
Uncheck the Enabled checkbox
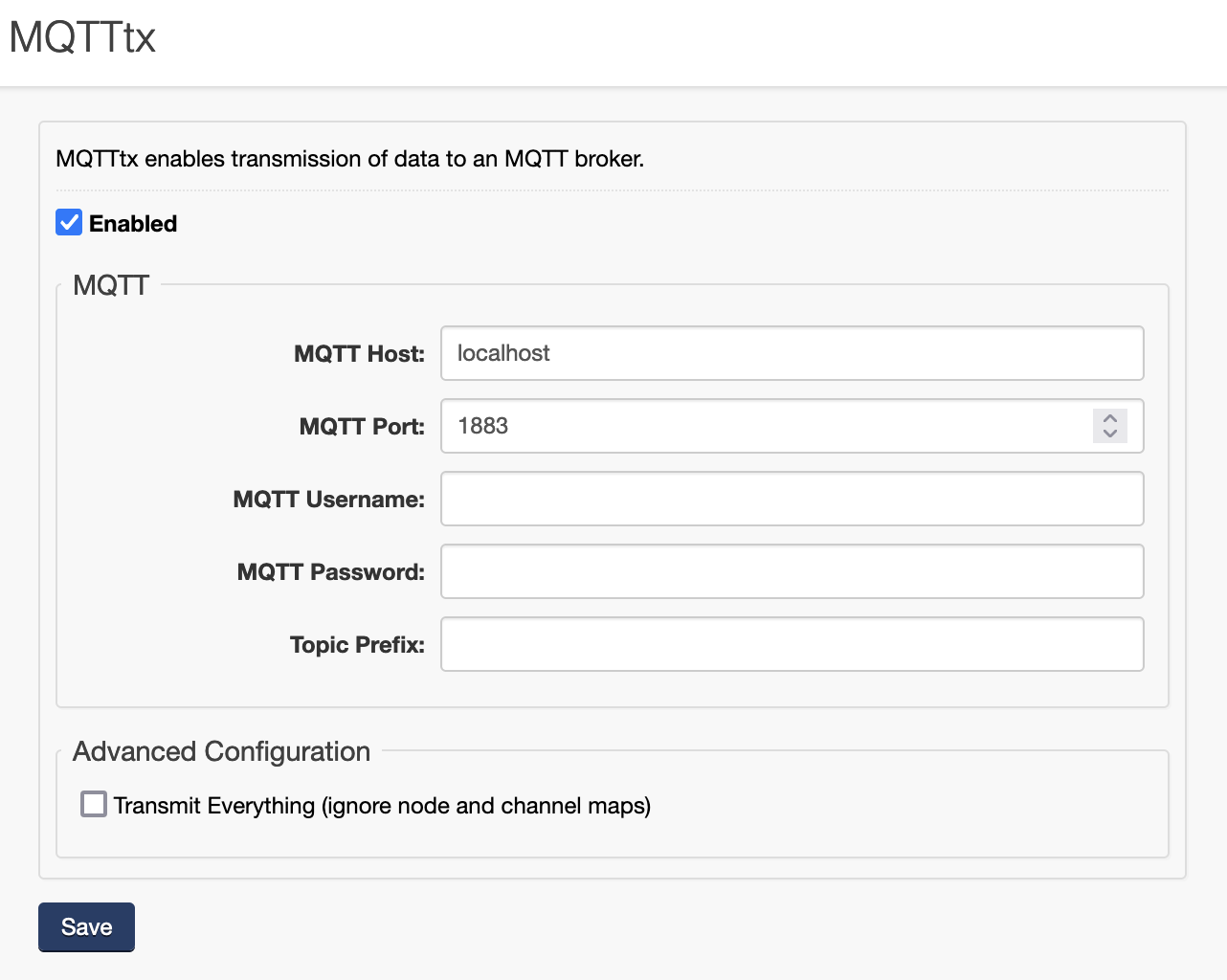(x=69, y=223)
